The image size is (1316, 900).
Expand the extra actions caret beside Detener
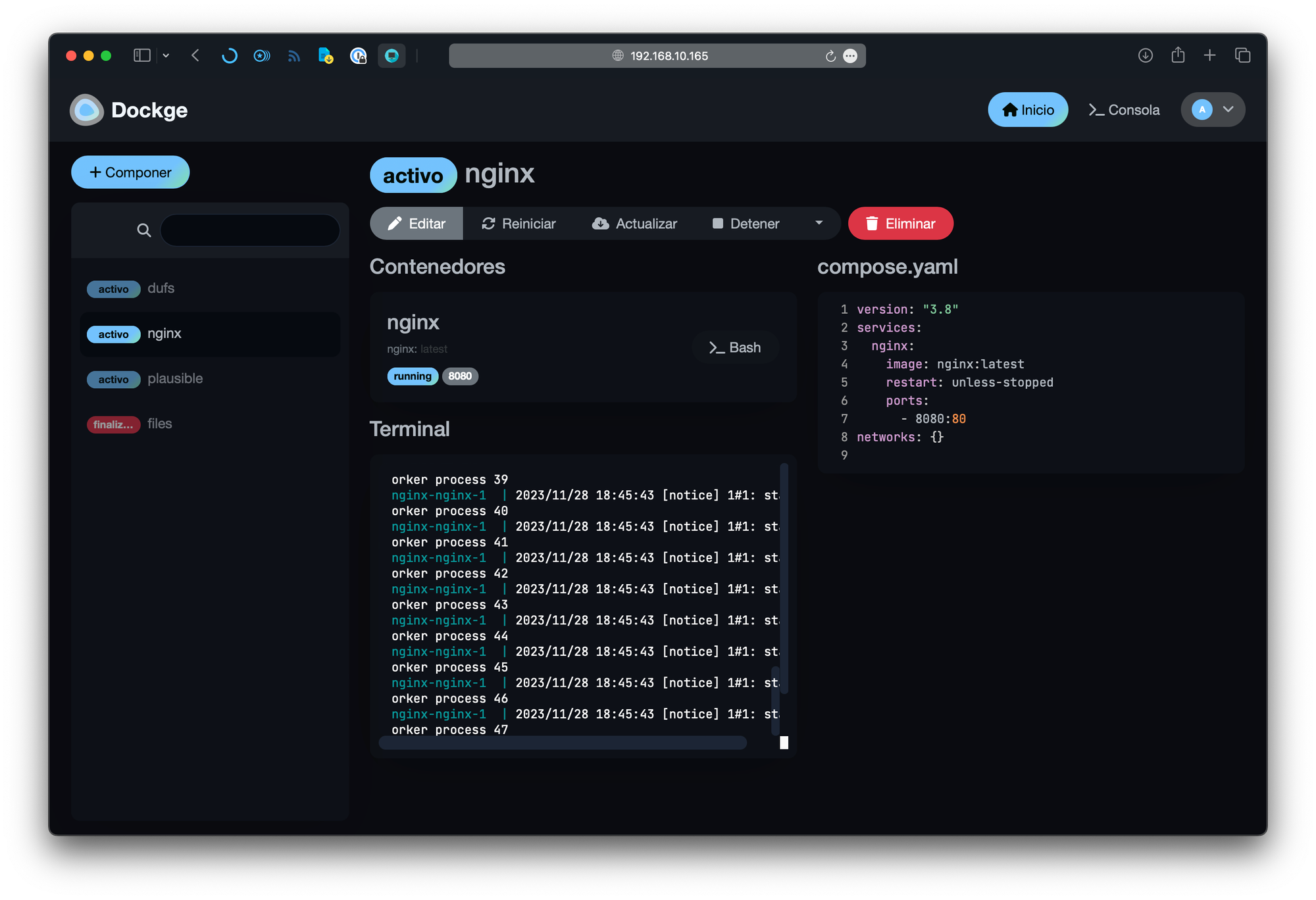[819, 224]
